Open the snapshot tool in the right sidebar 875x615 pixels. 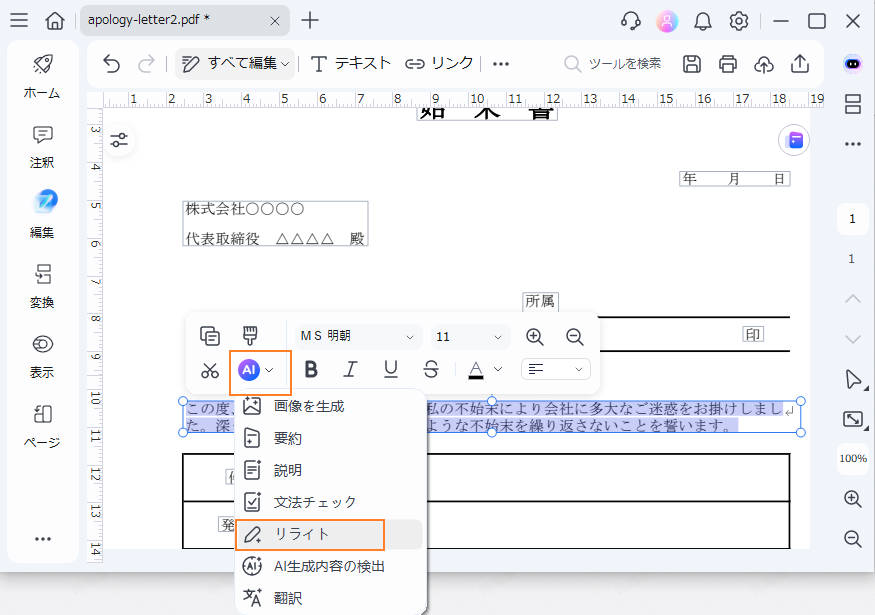point(853,419)
